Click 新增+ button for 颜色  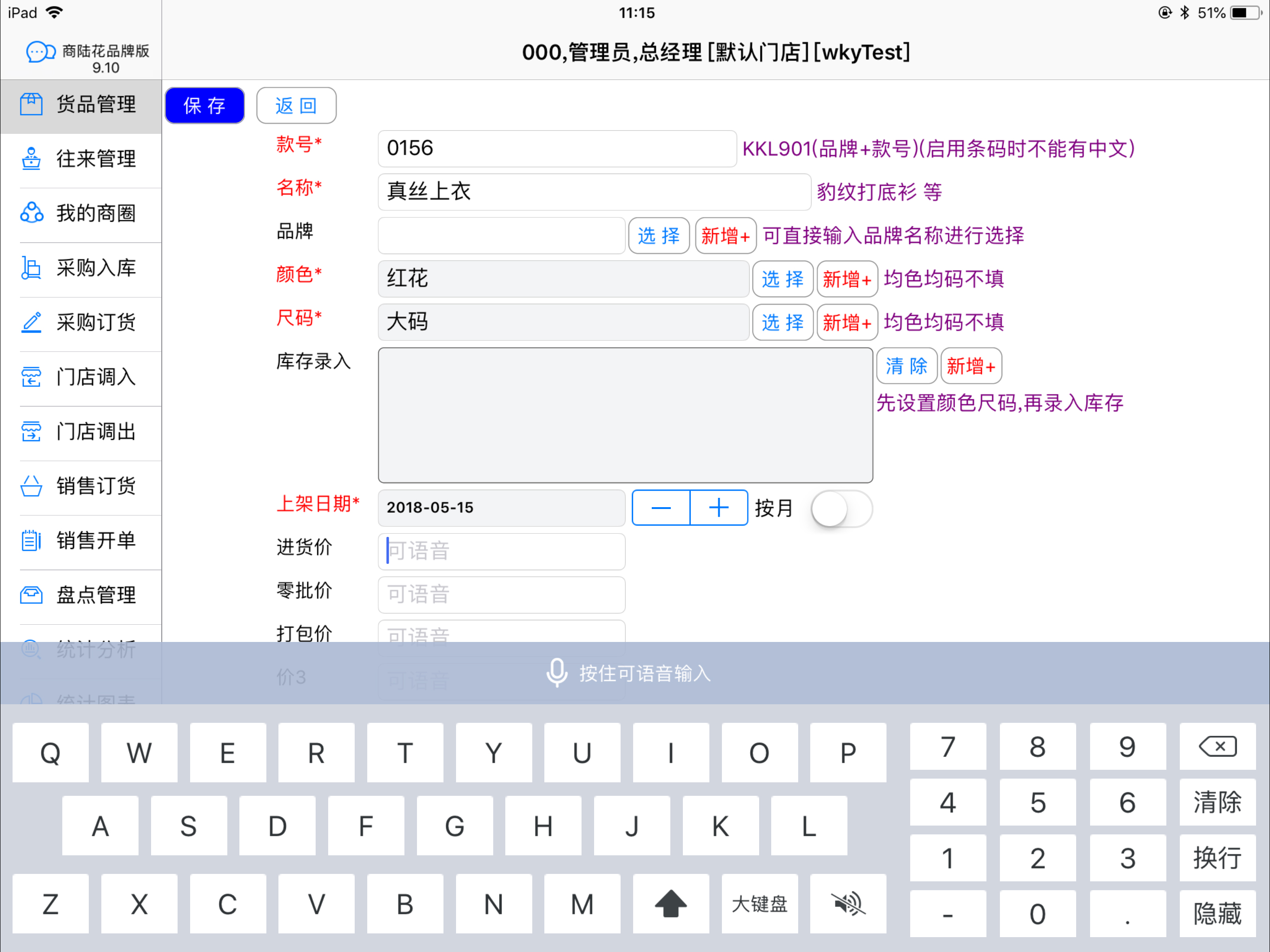(847, 279)
